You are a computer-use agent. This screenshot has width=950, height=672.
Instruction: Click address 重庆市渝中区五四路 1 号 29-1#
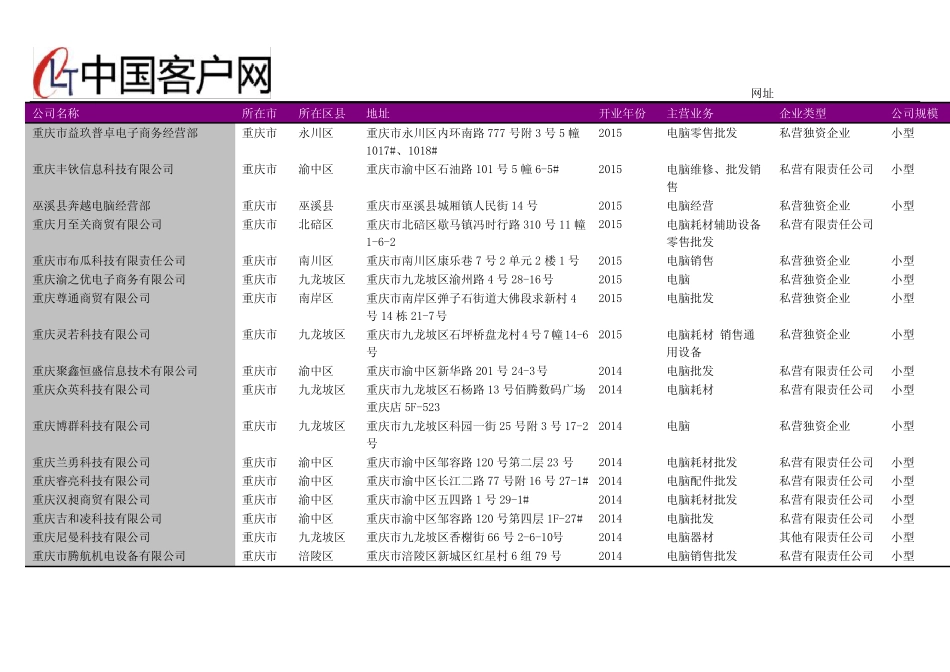coord(448,500)
